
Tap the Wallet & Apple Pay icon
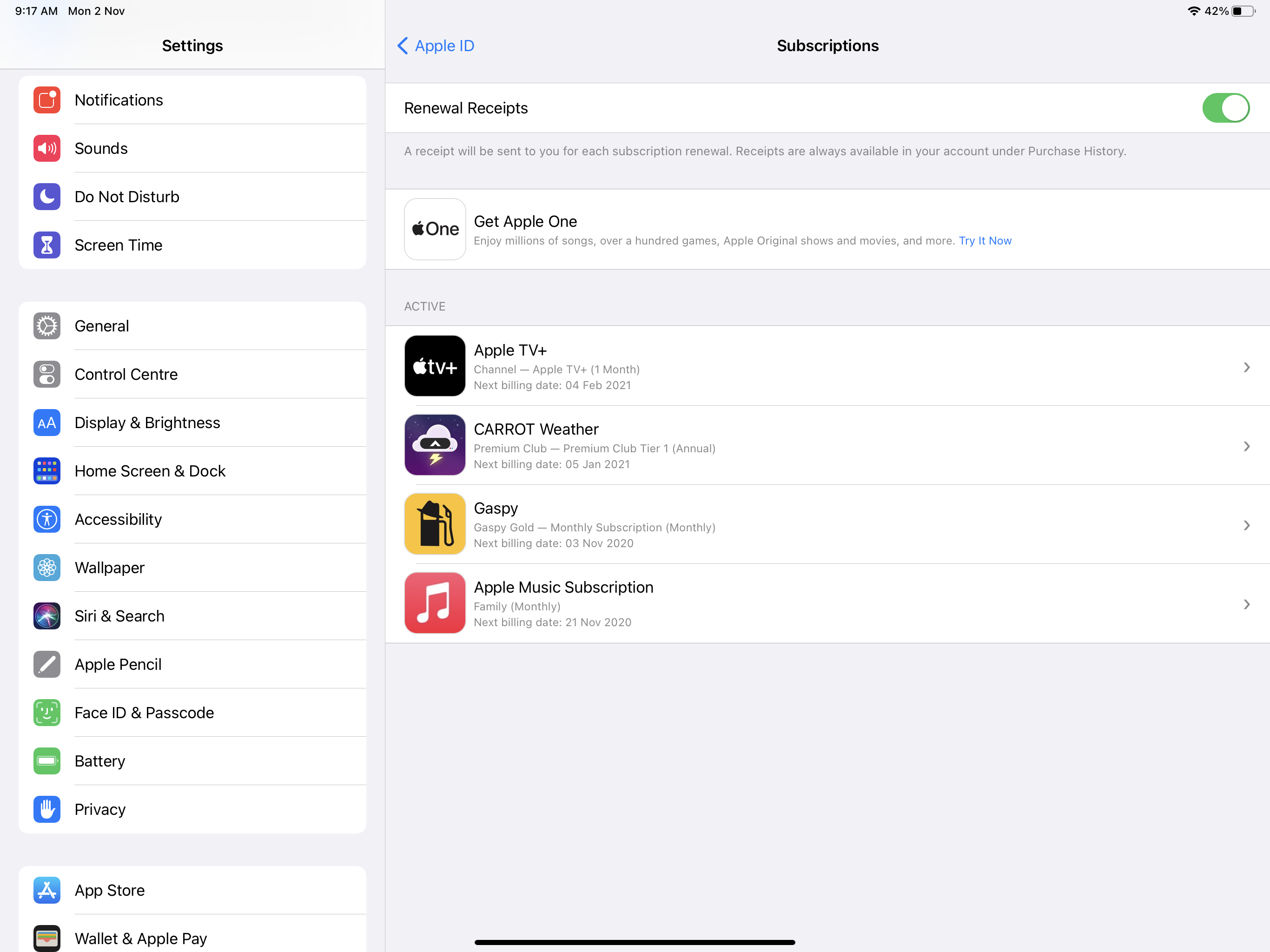tap(47, 938)
